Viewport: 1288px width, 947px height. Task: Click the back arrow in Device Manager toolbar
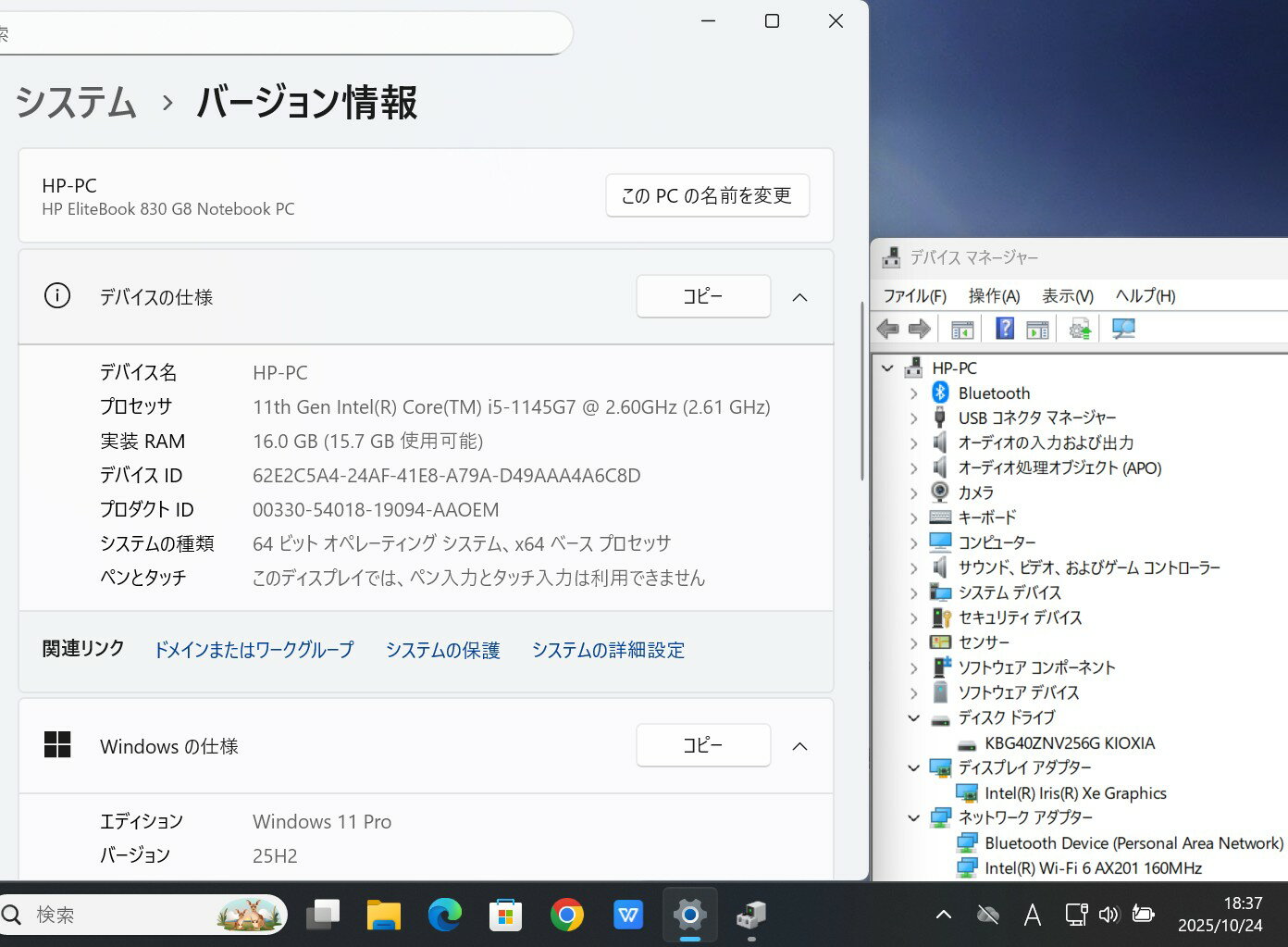point(887,329)
